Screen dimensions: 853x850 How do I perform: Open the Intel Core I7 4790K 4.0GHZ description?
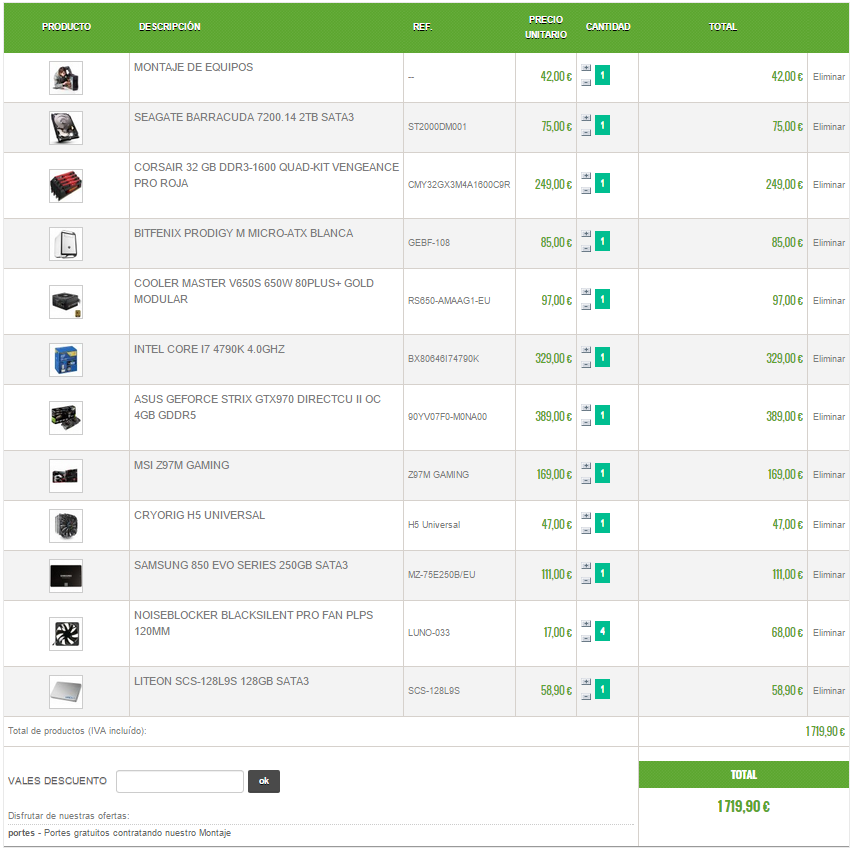click(209, 349)
